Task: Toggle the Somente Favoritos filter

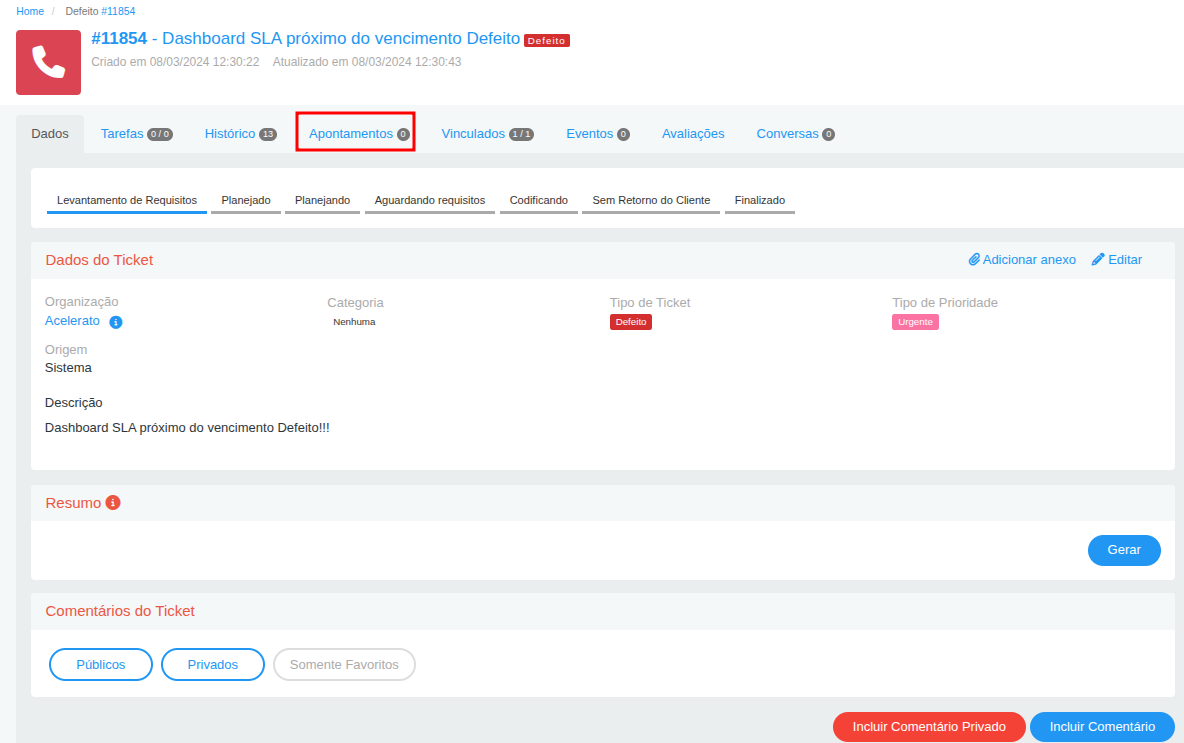Action: (344, 664)
